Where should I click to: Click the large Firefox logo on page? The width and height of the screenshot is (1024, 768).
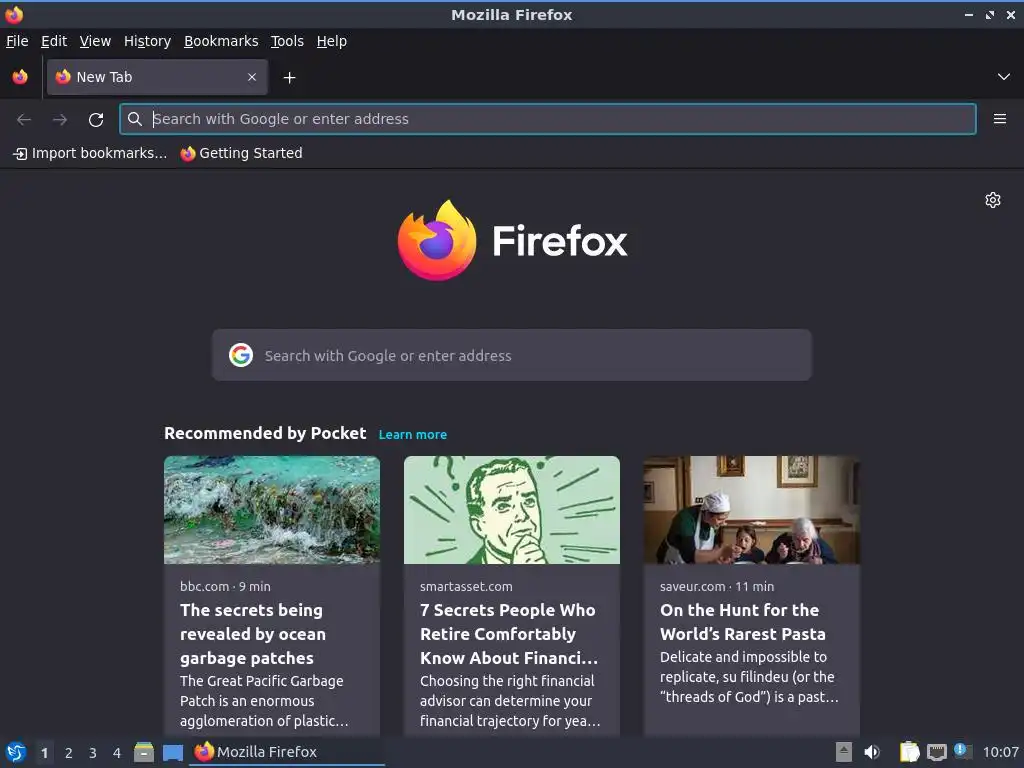click(512, 240)
